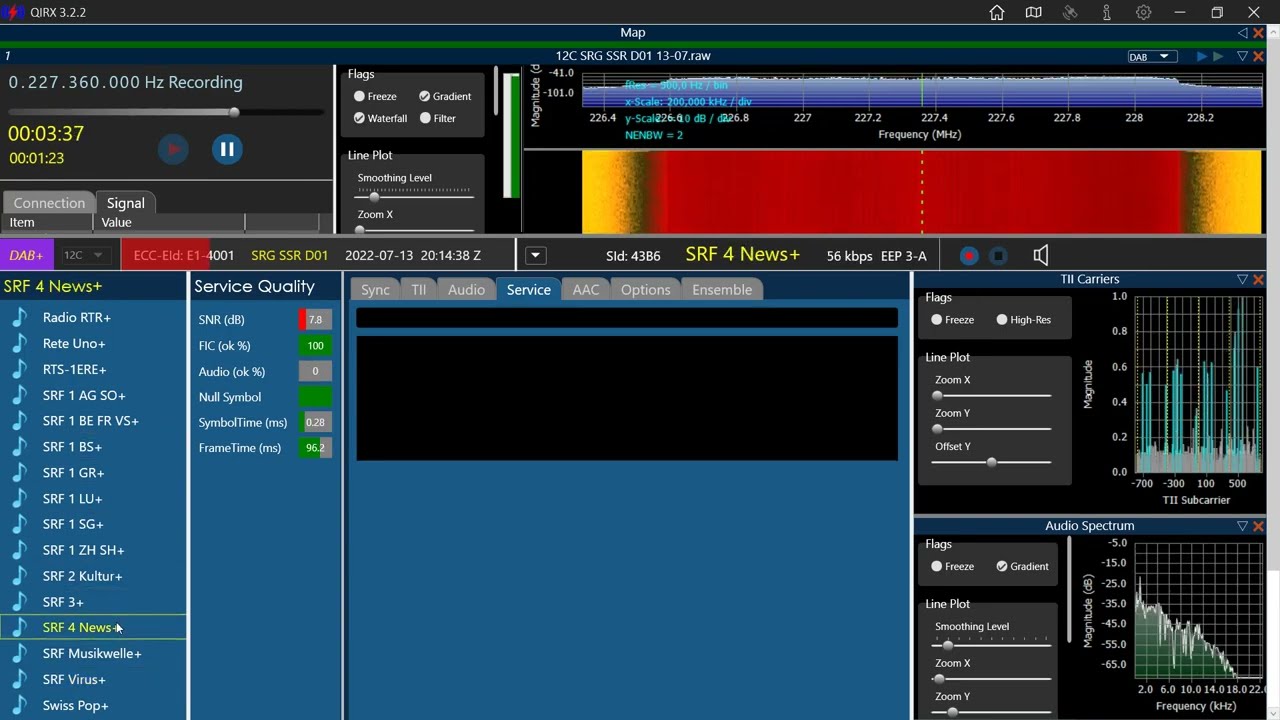Viewport: 1280px width, 720px height.
Task: Adjust the RF spectrum Smoothing Level slider
Action: click(413, 196)
